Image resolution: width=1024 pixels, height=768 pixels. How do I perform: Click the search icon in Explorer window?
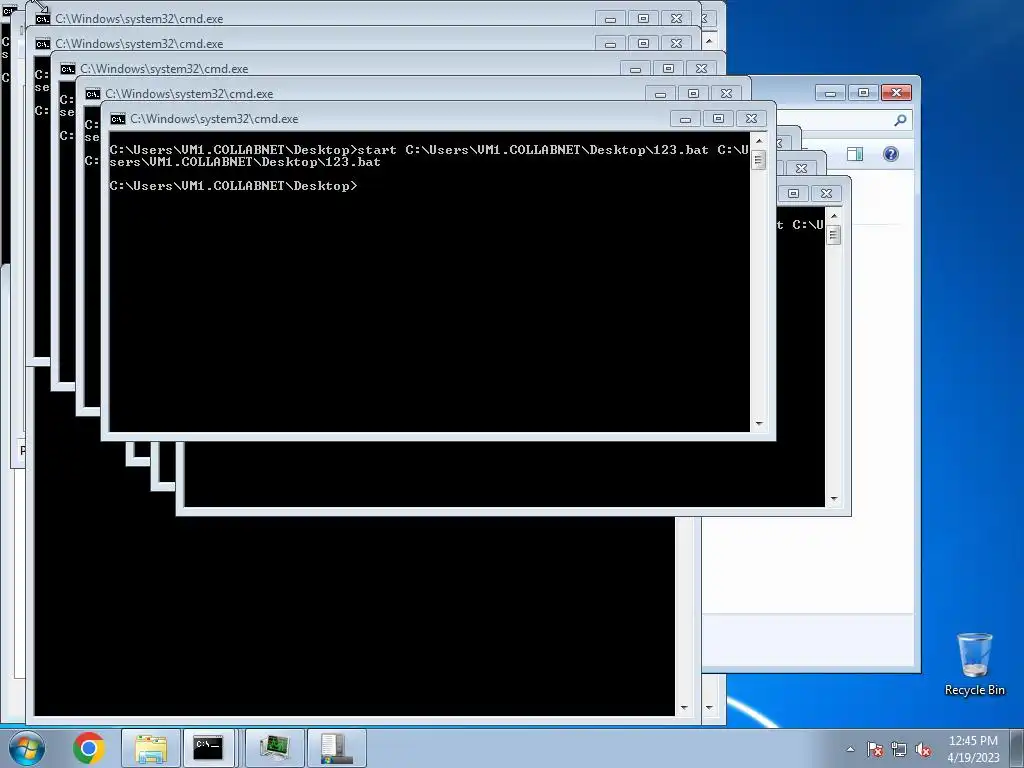[x=900, y=120]
